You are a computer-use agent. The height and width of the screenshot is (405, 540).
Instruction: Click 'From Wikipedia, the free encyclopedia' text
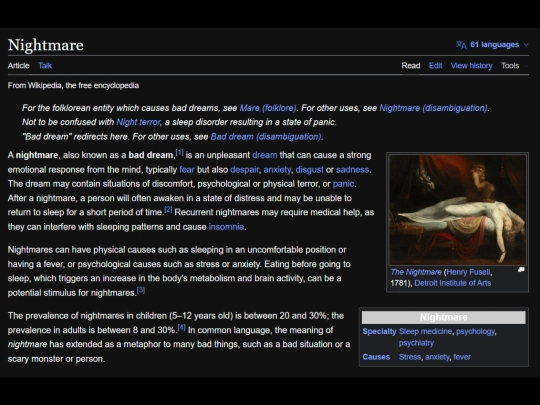(x=73, y=85)
